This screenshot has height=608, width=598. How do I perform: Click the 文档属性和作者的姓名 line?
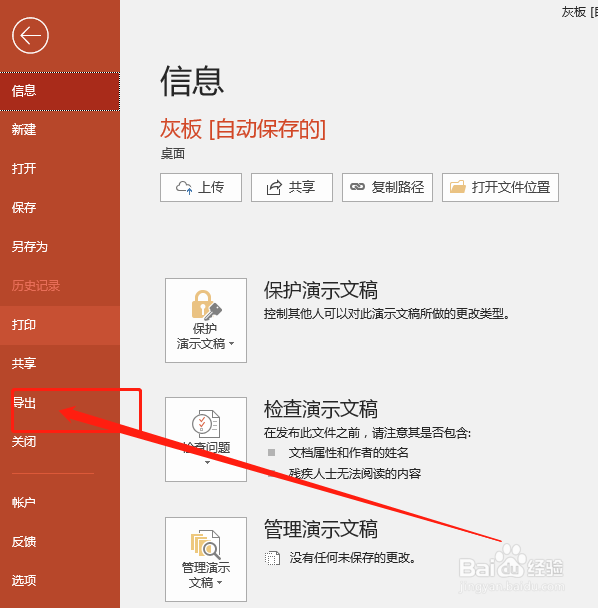point(348,453)
